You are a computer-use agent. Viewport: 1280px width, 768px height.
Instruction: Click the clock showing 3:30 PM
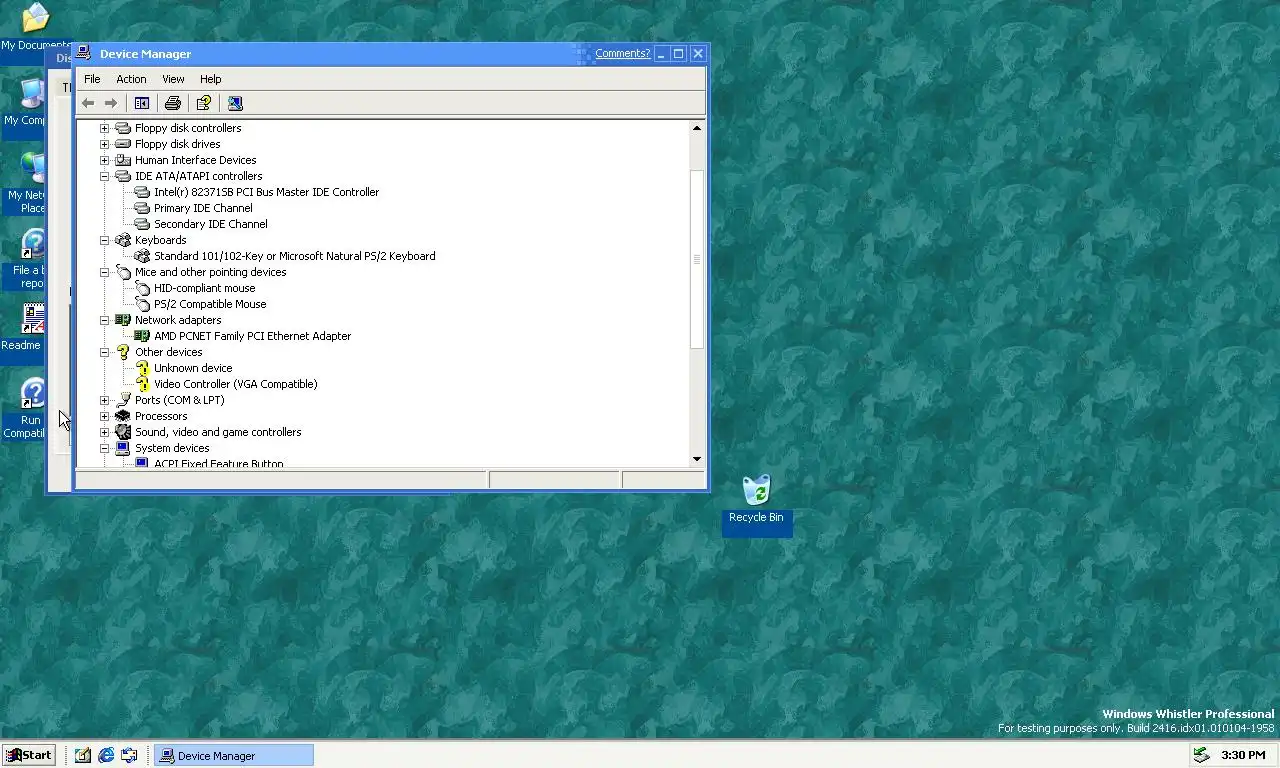point(1243,755)
